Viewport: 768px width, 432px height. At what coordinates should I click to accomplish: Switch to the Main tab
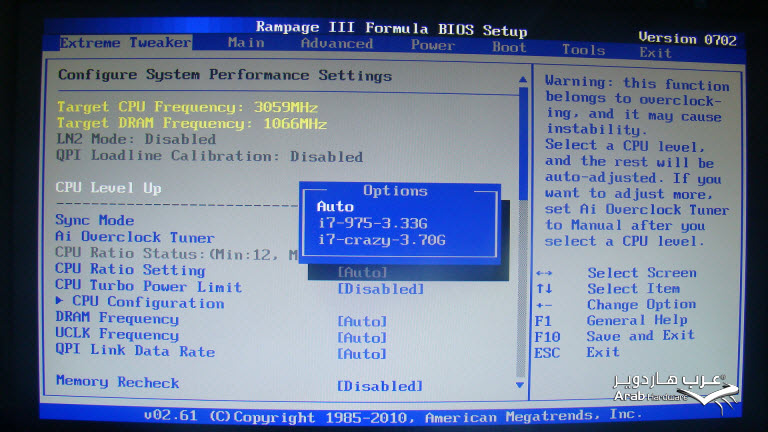click(x=246, y=43)
